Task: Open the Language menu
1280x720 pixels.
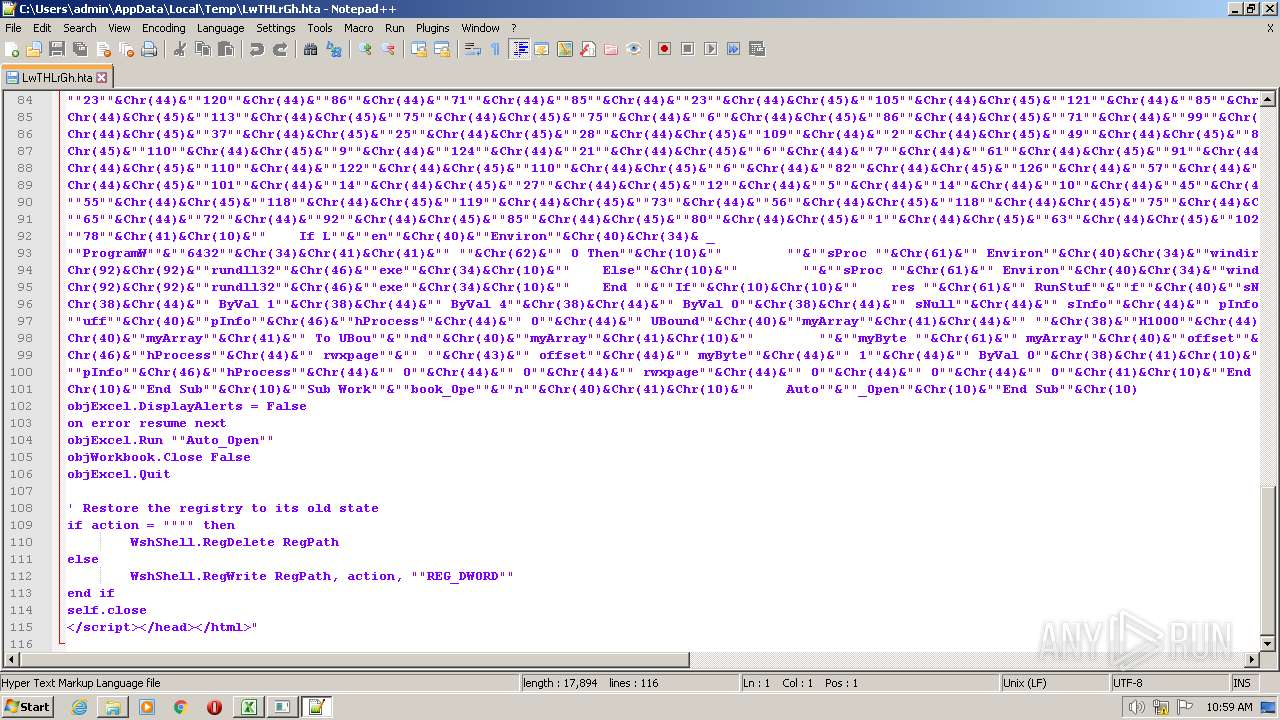Action: click(220, 28)
